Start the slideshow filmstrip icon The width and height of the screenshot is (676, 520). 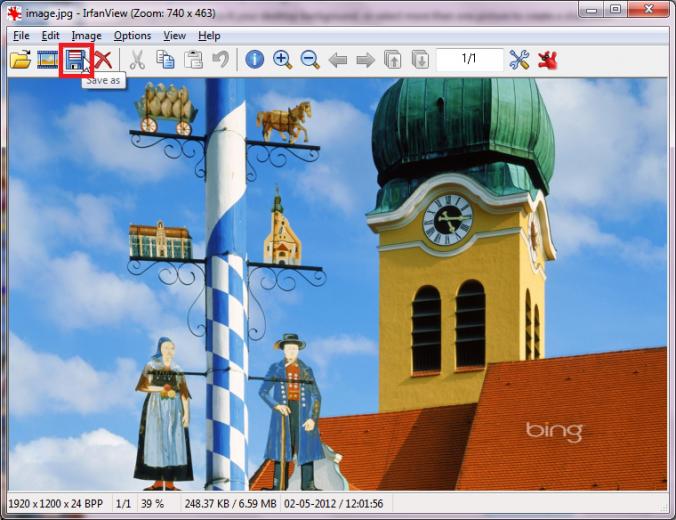tap(47, 60)
